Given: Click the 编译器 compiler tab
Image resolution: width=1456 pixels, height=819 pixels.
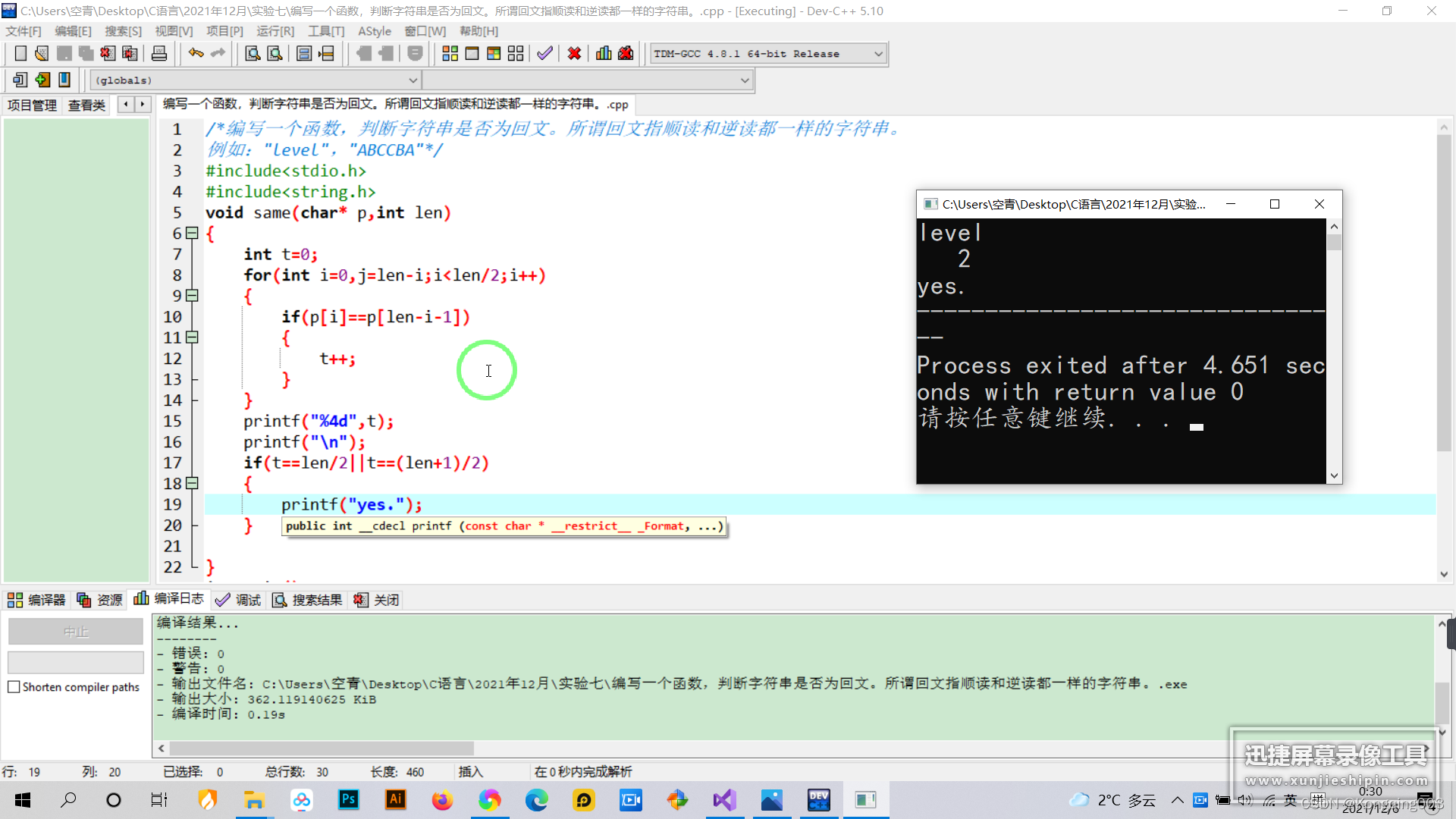Looking at the screenshot, I should click(36, 600).
